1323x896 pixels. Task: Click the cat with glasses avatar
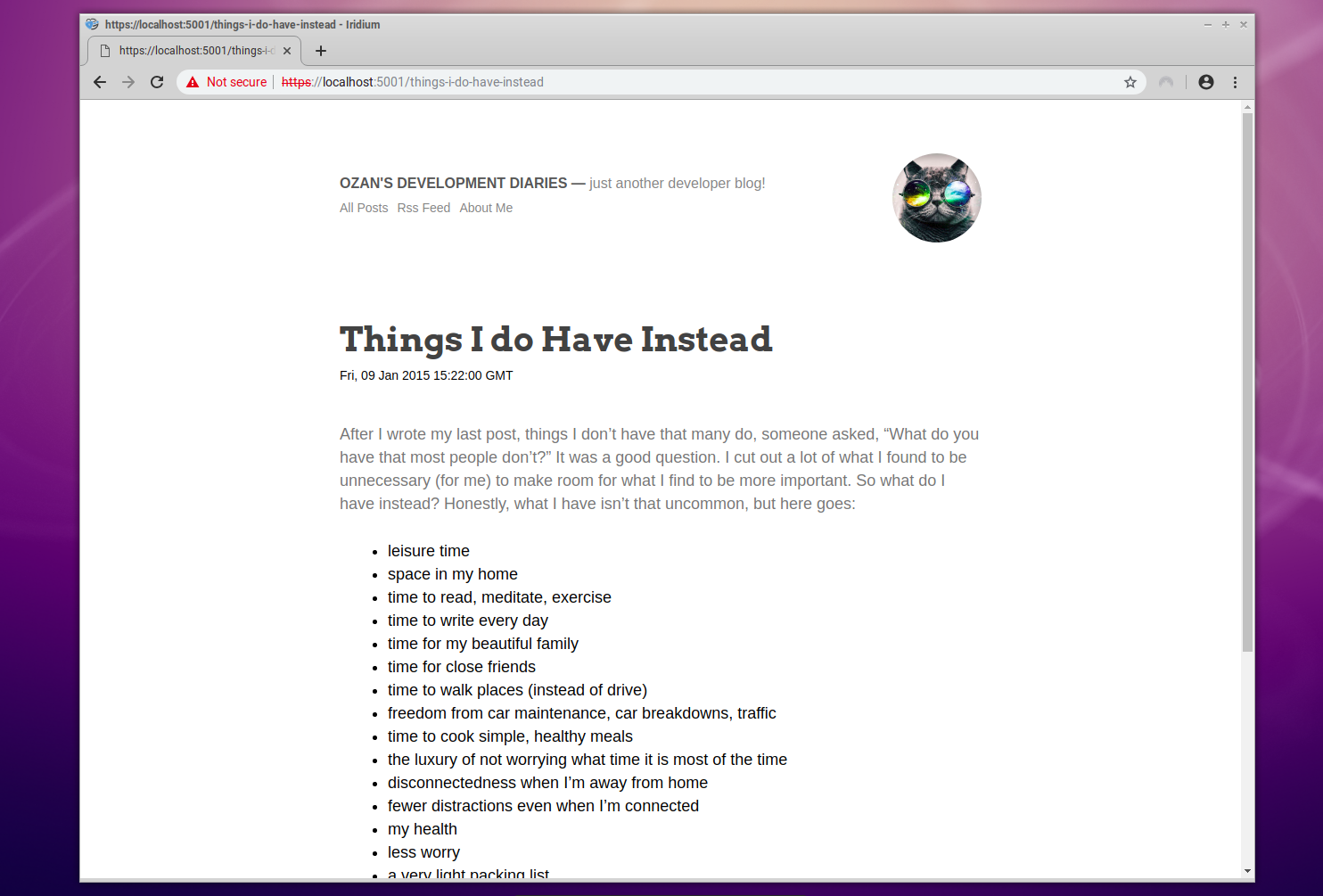pyautogui.click(x=937, y=198)
